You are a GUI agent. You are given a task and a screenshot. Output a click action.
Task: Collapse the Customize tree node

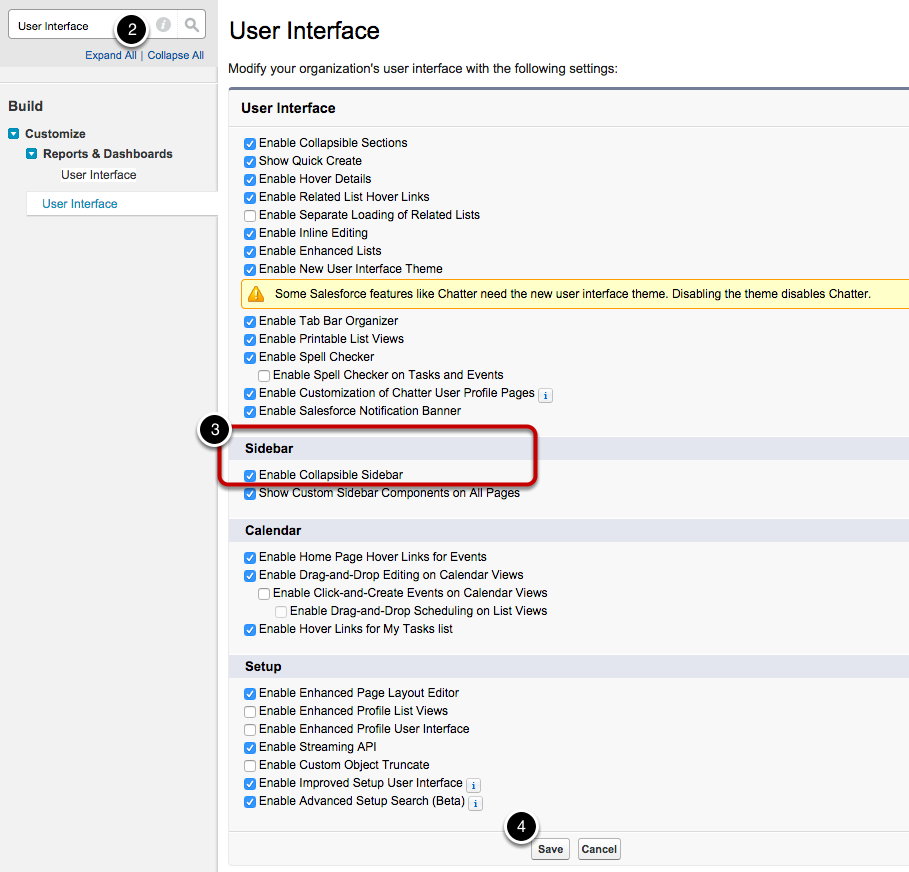(12, 133)
